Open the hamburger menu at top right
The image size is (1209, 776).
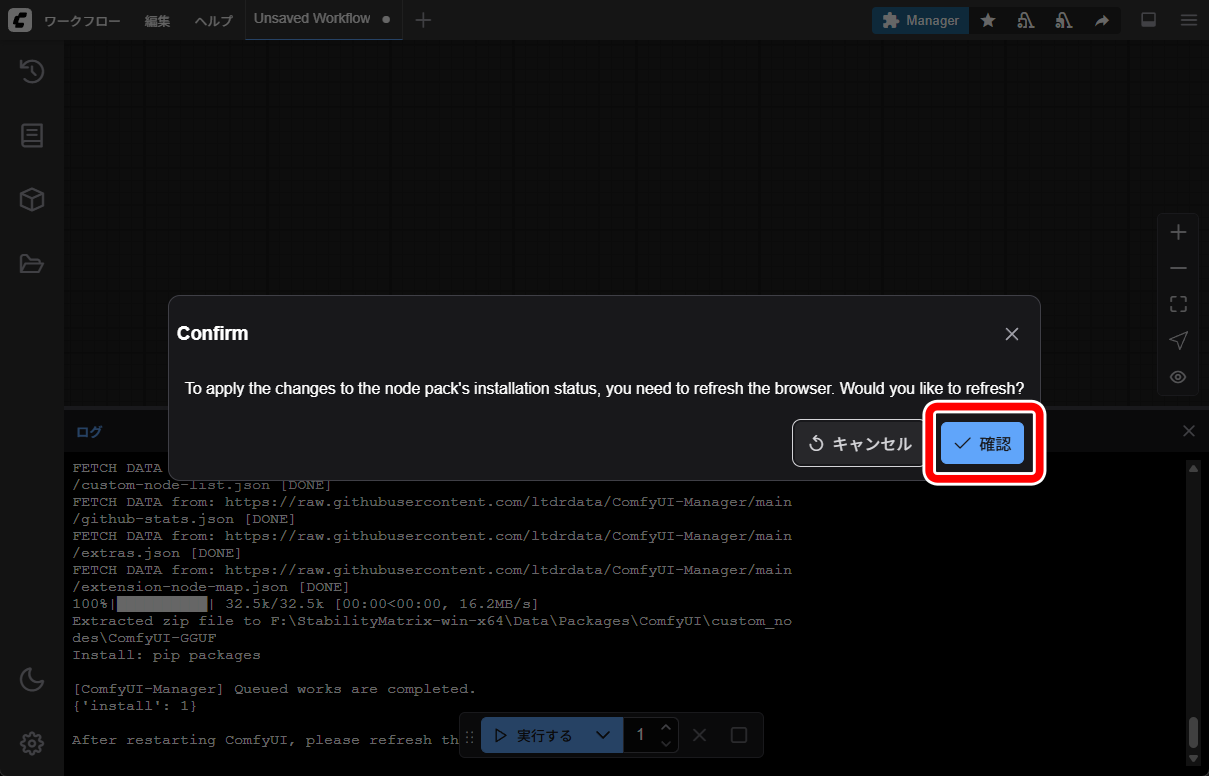tap(1189, 20)
